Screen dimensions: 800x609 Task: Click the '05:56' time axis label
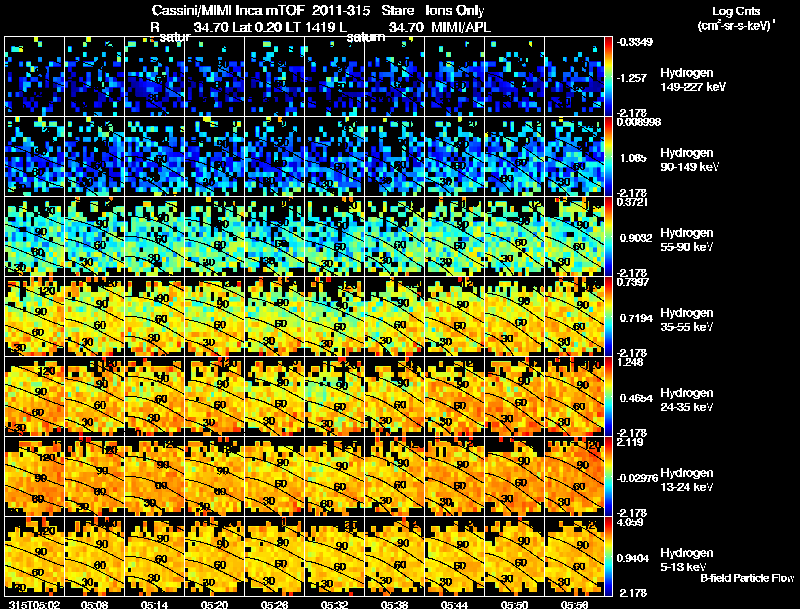(x=574, y=604)
